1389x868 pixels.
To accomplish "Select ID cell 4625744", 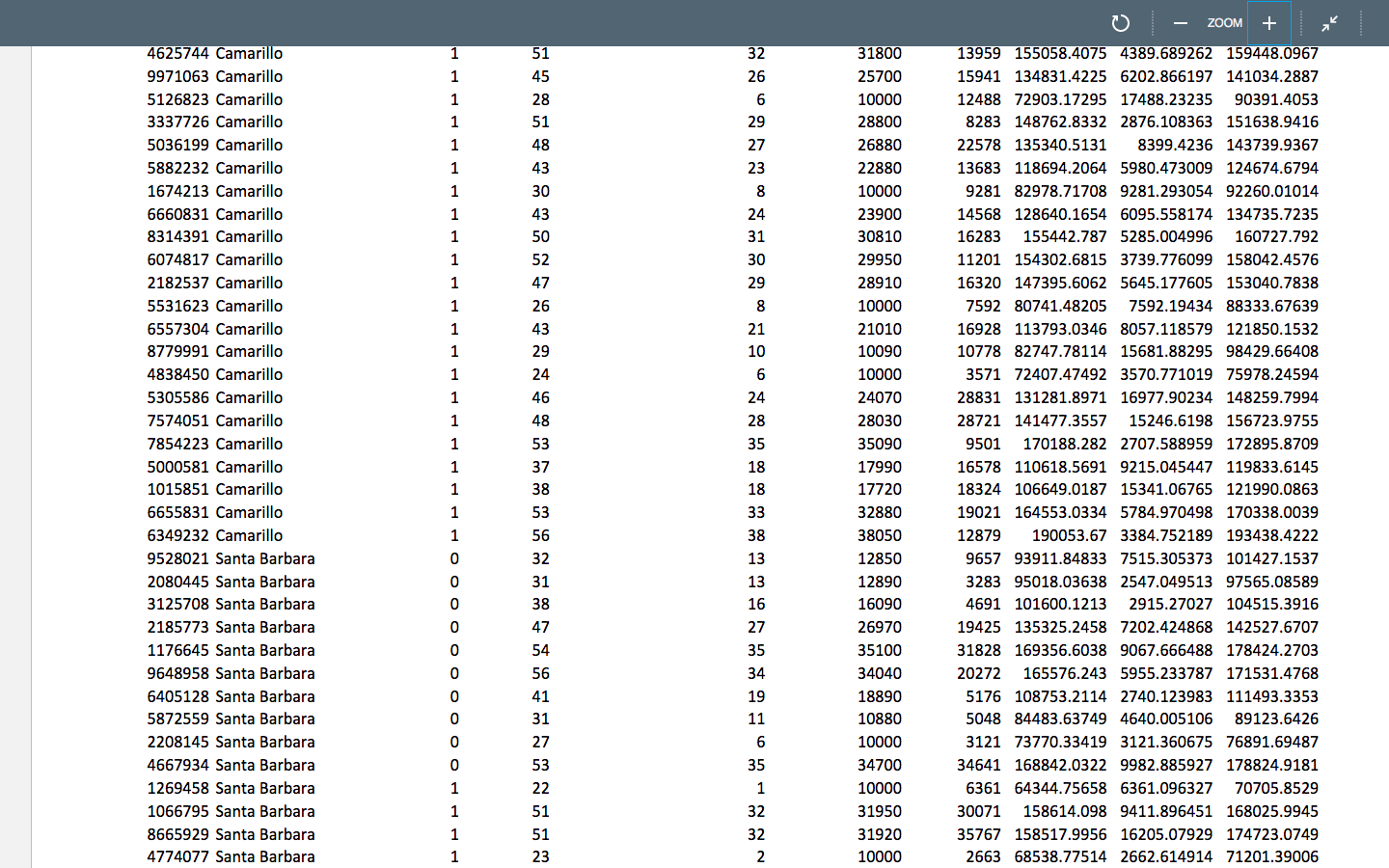I will [x=177, y=53].
